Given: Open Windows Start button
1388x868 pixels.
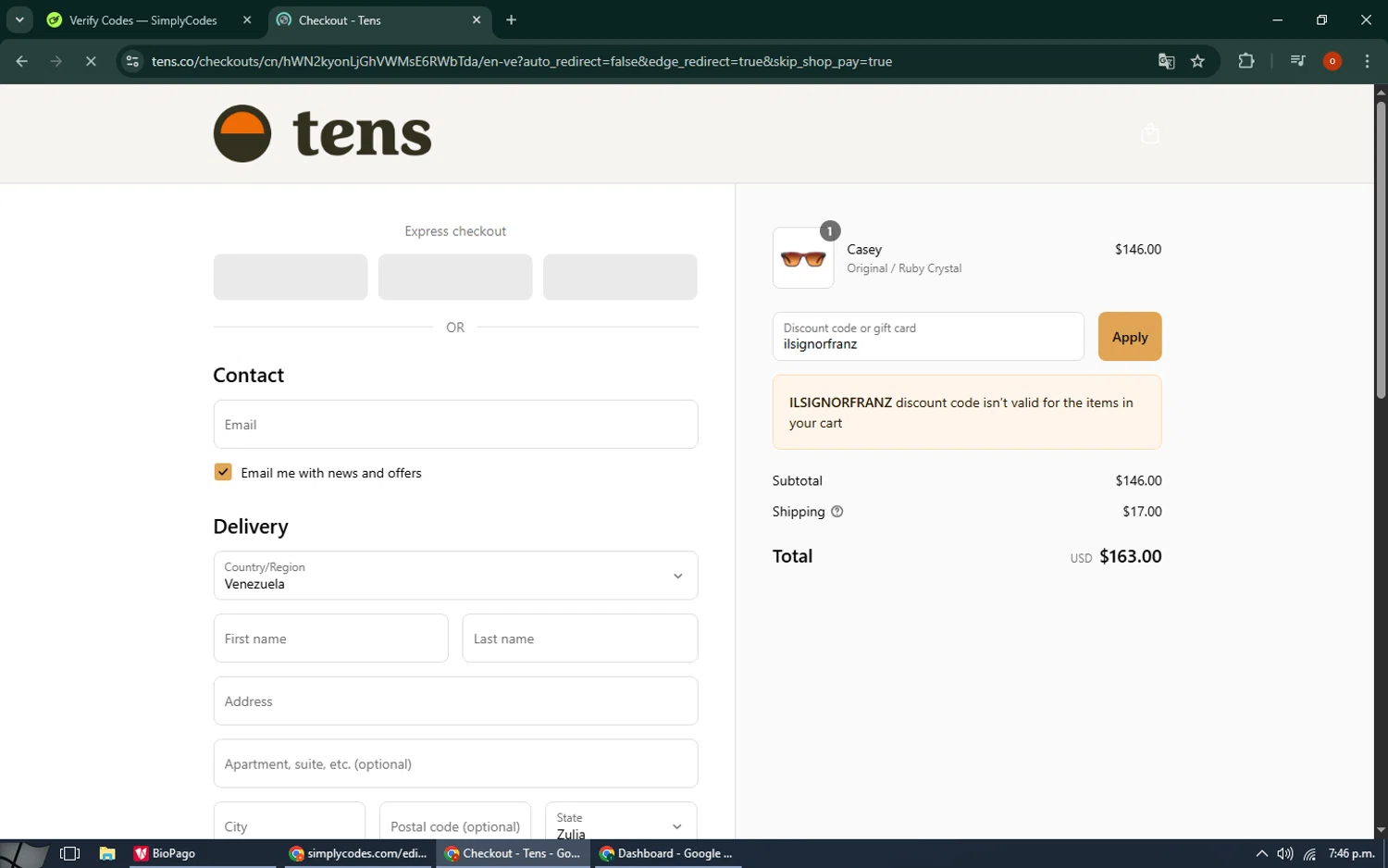Looking at the screenshot, I should (x=23, y=854).
